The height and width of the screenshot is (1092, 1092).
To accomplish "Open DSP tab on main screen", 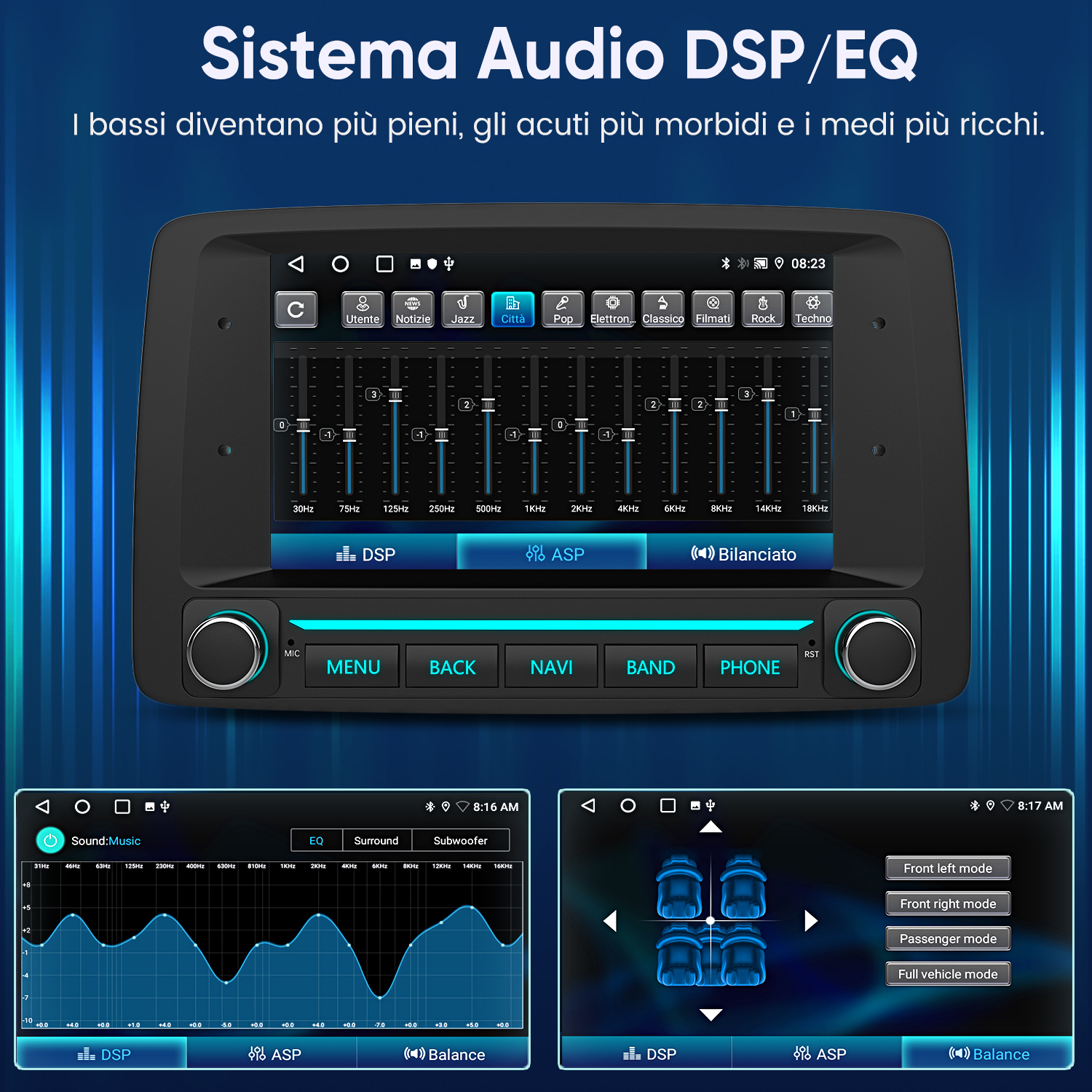I will click(x=364, y=553).
